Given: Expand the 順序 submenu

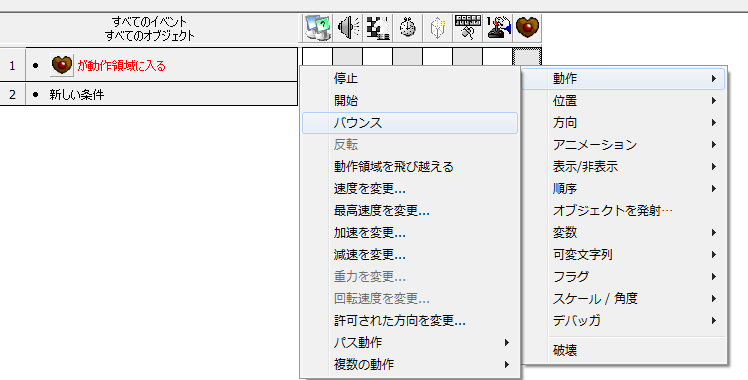Looking at the screenshot, I should (x=623, y=189).
